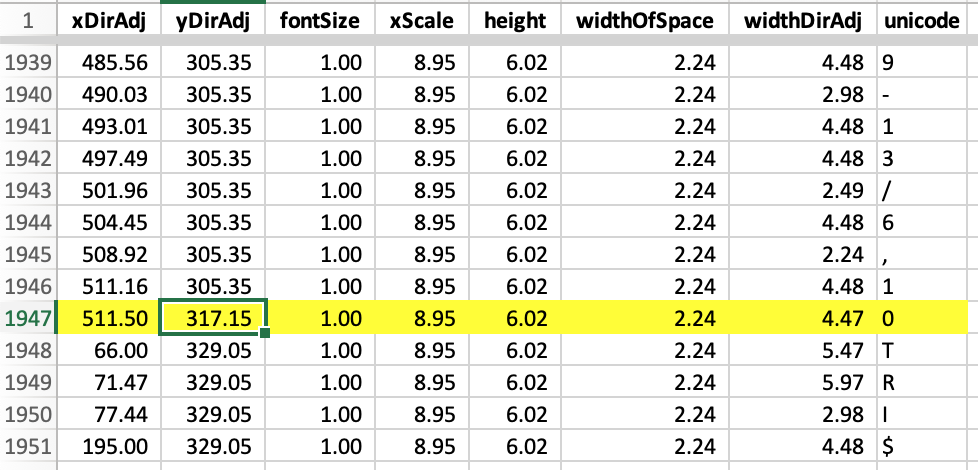Click the active cell showing 317.15
978x470 pixels.
pos(212,318)
